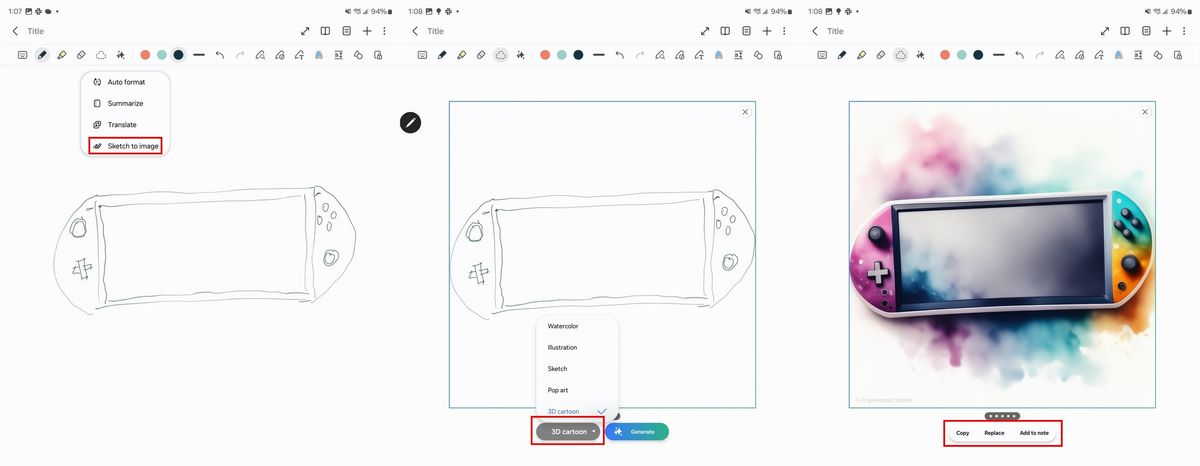Image resolution: width=1200 pixels, height=466 pixels.
Task: Select the checked 3D cartoon style entry
Action: (x=577, y=411)
